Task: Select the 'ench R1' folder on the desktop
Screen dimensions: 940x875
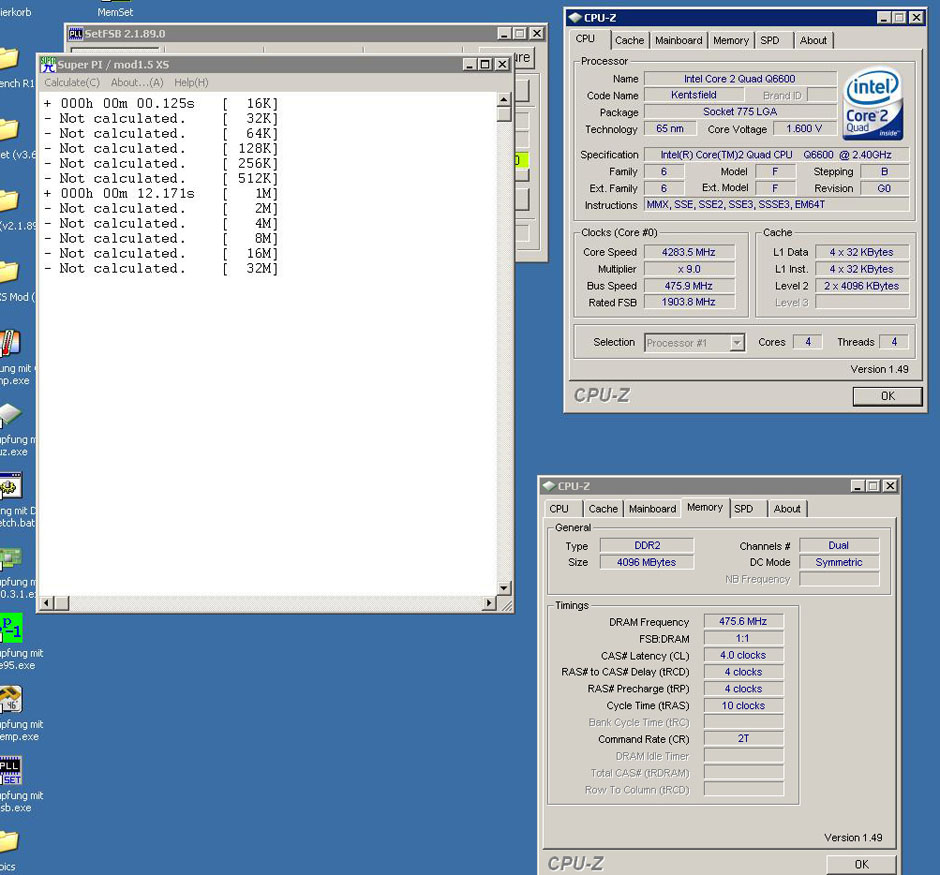Action: point(9,59)
